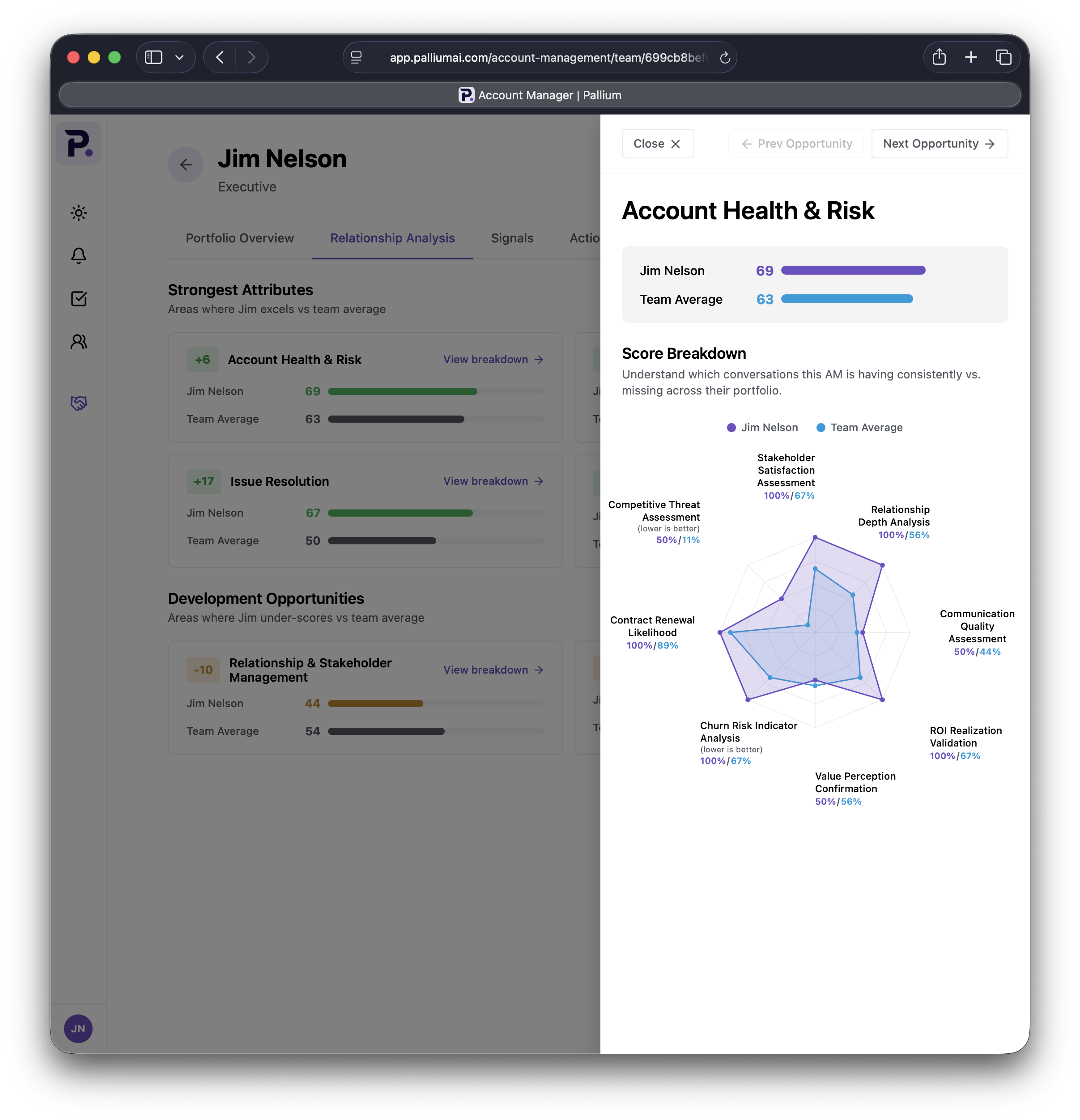Switch to the Portfolio Overview tab
Screen dimensions: 1080x1120
click(x=239, y=238)
